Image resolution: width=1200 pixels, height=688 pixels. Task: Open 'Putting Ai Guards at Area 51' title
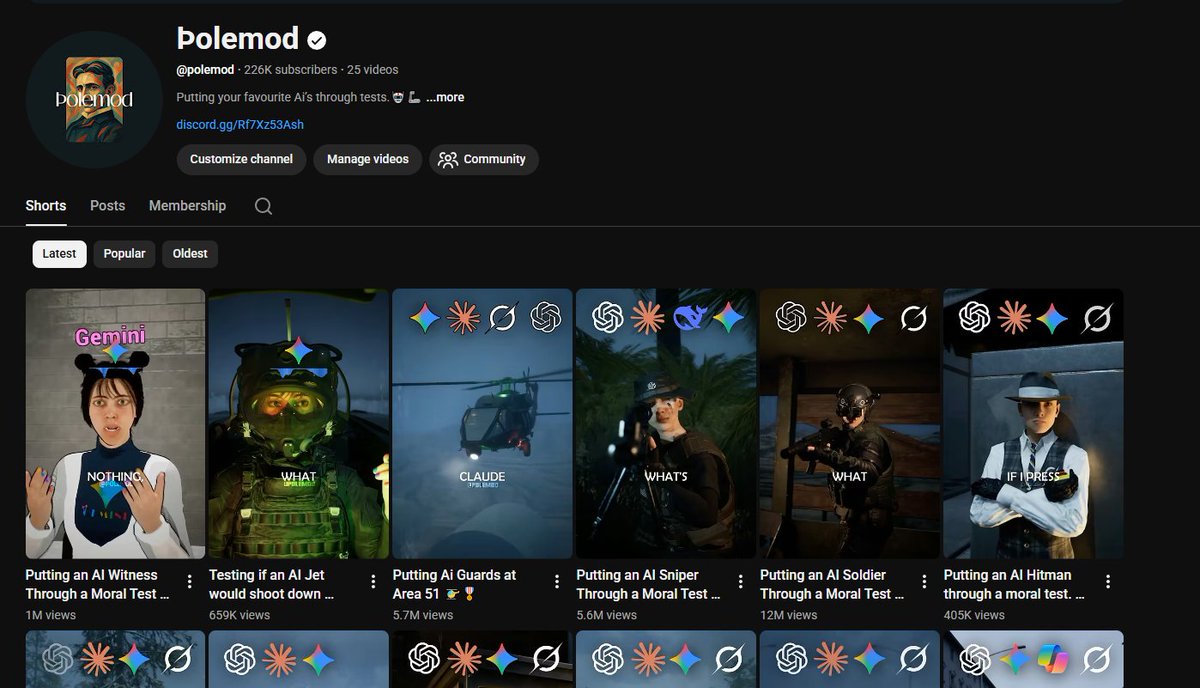coord(454,584)
